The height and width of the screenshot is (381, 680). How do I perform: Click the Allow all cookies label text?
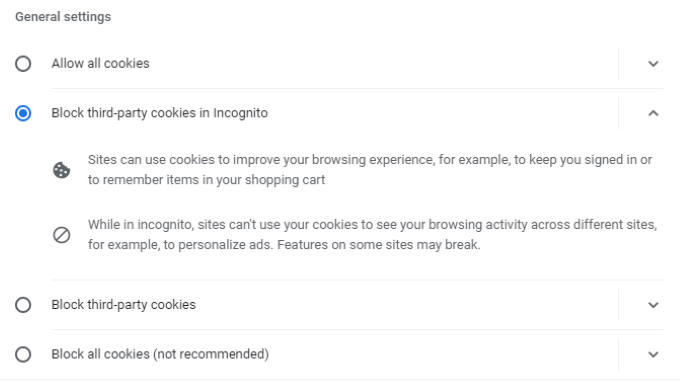click(x=101, y=64)
